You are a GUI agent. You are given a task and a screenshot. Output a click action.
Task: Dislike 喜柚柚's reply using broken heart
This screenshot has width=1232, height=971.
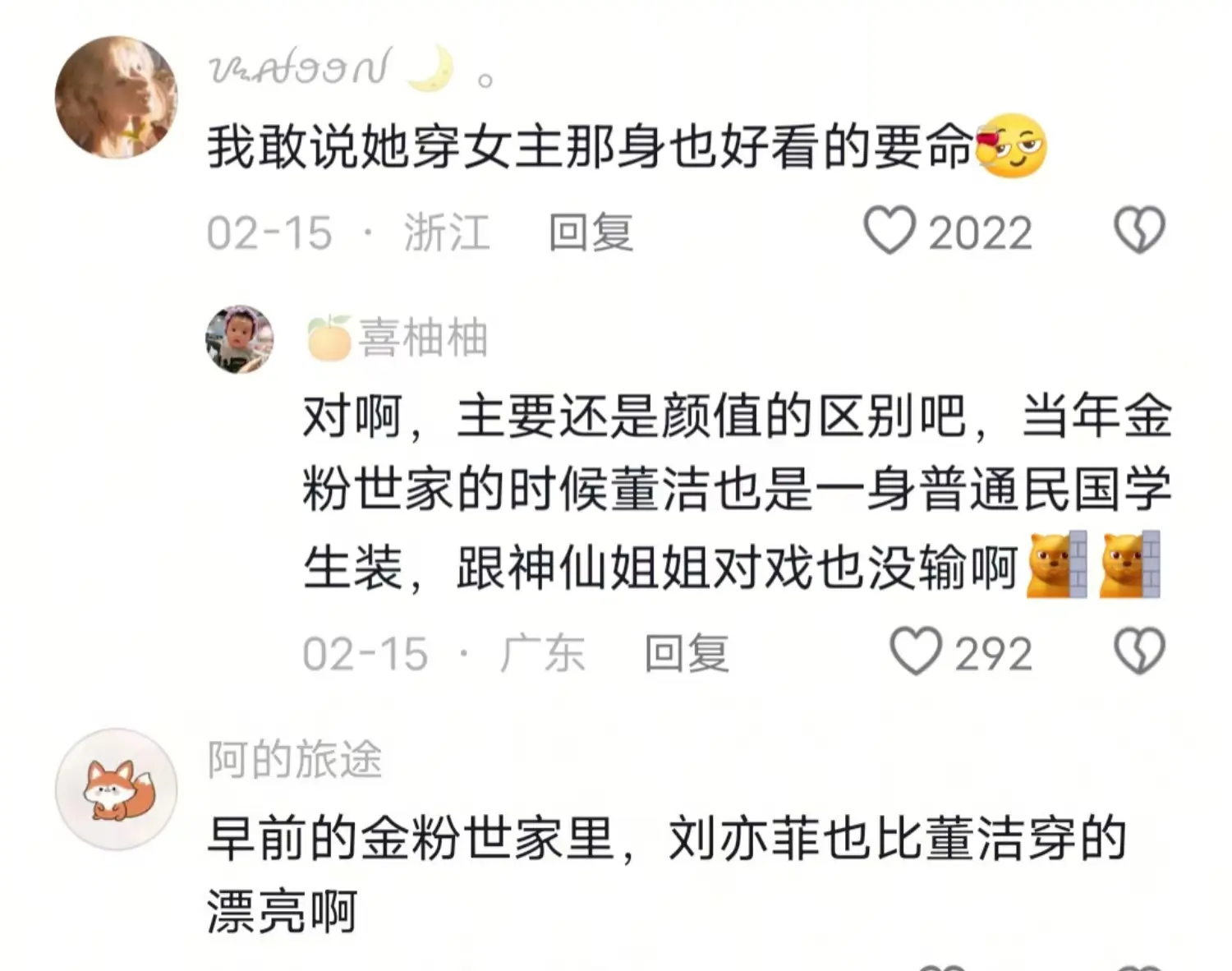point(1139,651)
